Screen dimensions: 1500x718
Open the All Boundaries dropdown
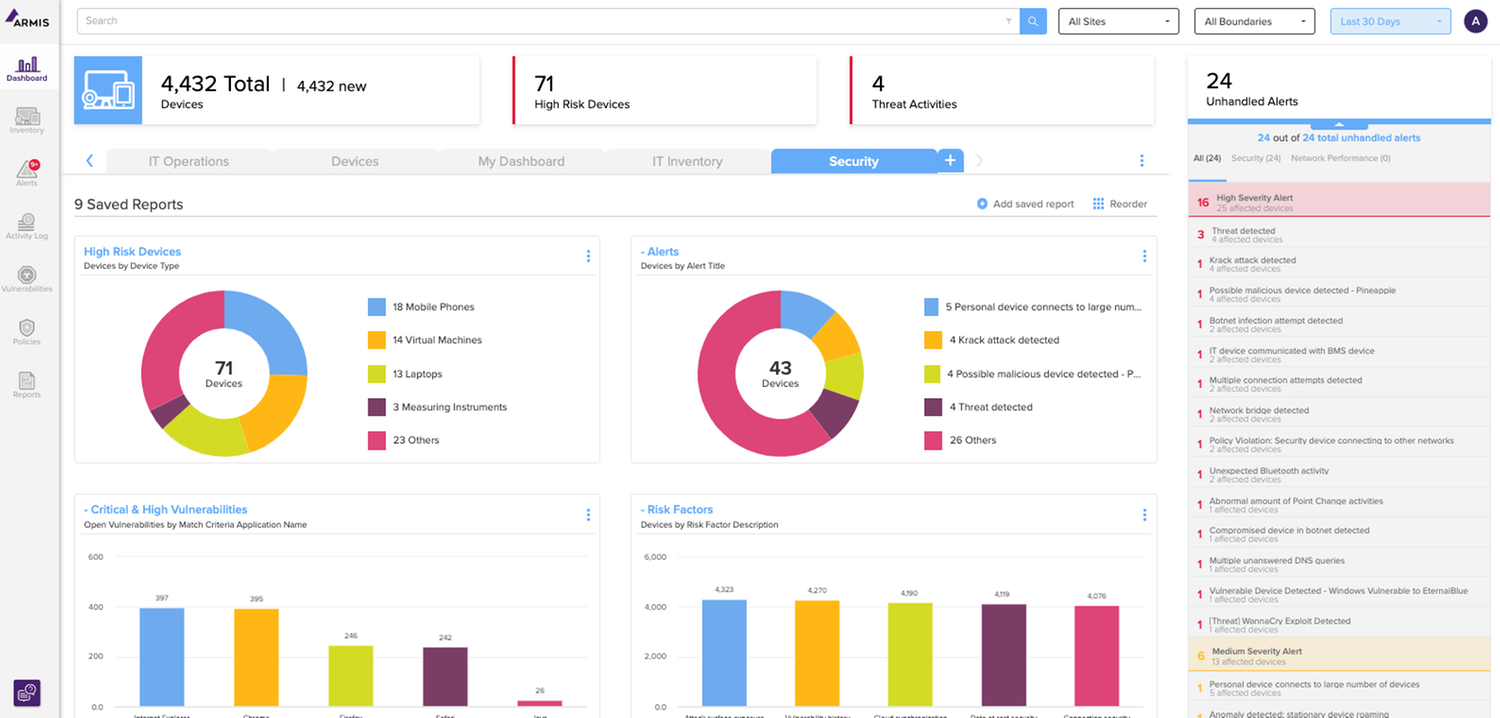[x=1254, y=21]
